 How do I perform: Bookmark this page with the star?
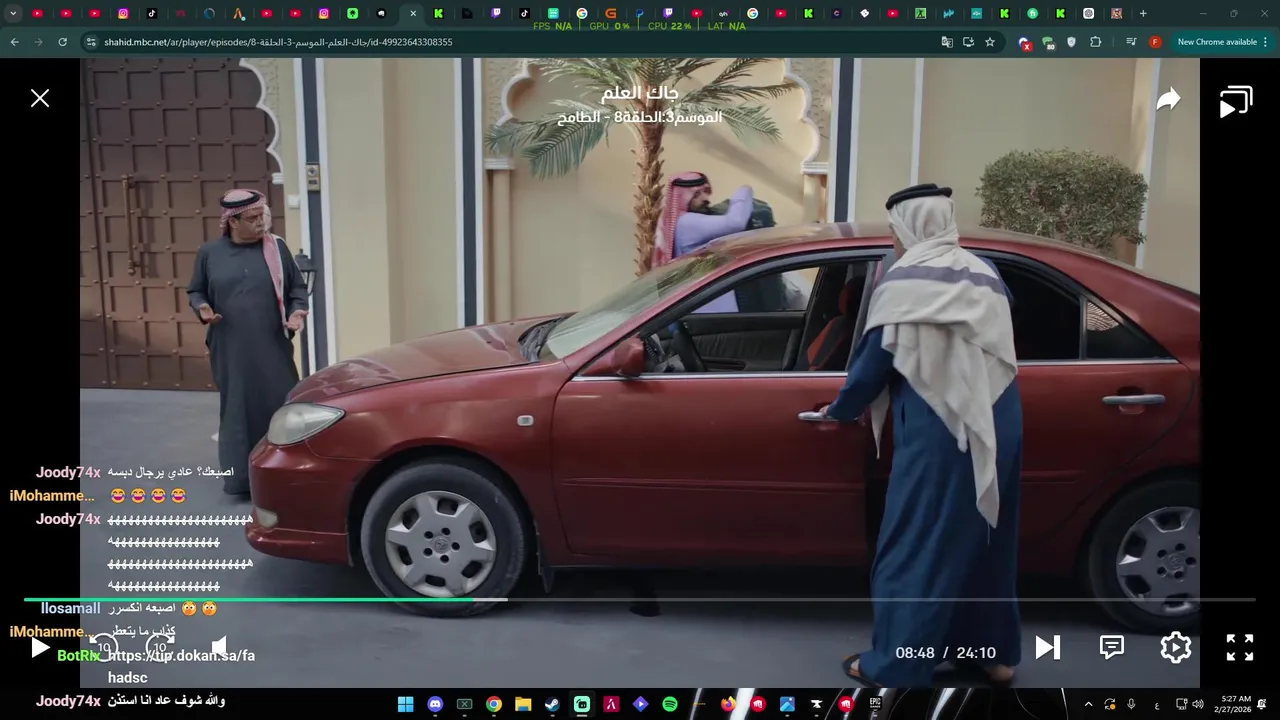tap(990, 42)
